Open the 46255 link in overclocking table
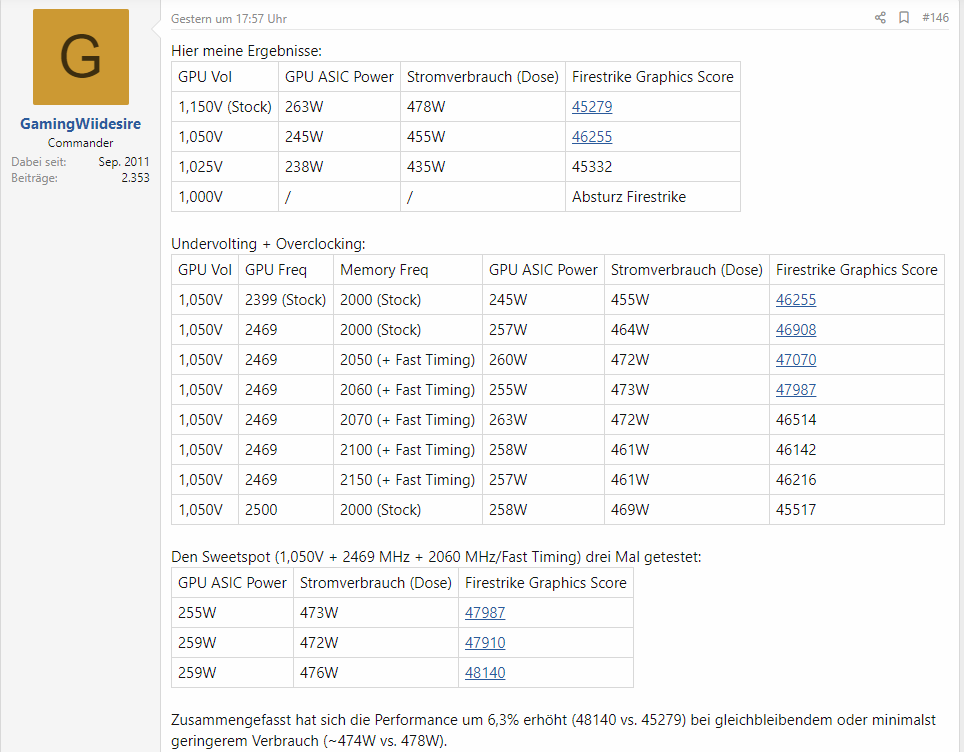Viewport: 964px width, 752px height. 796,300
